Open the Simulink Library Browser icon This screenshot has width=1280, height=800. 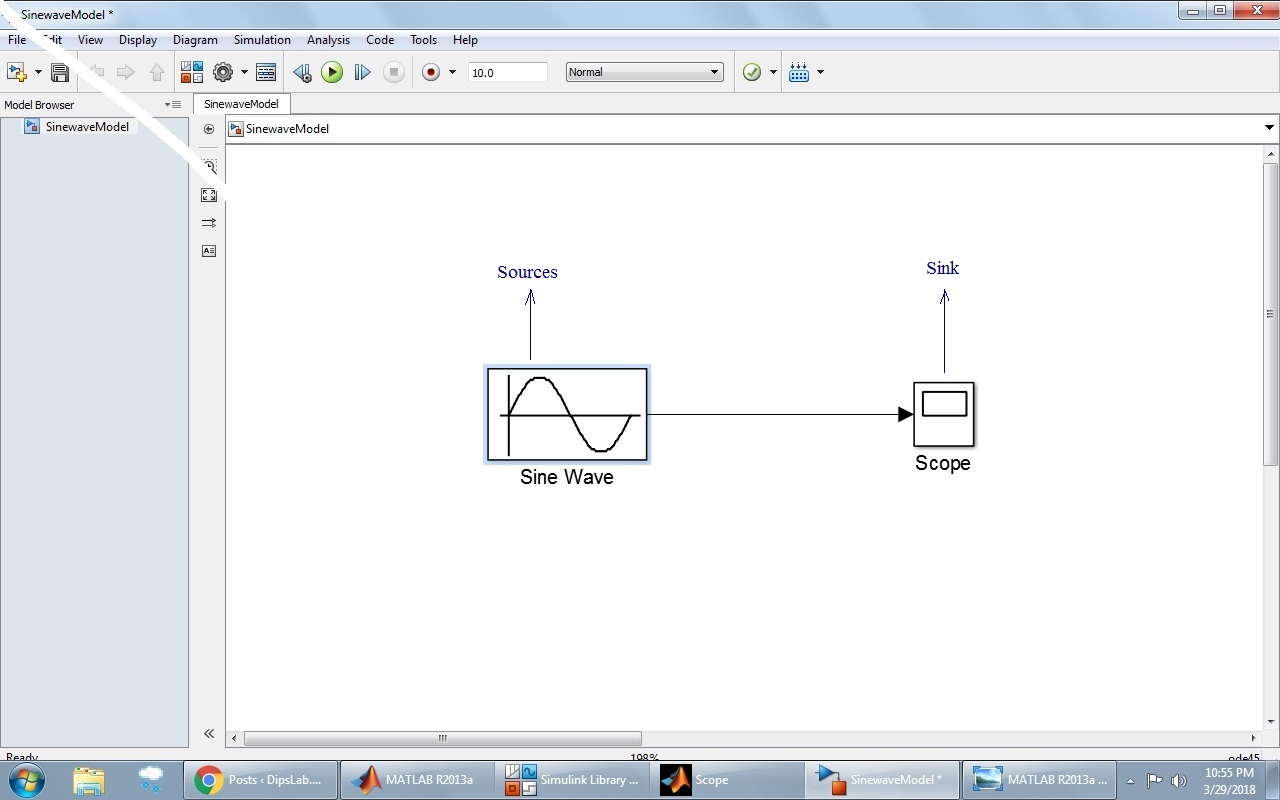tap(191, 72)
